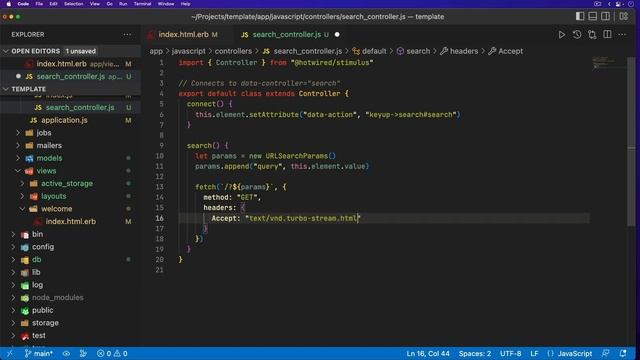Collapse the Open Editors section
The image size is (640, 360).
(6, 51)
